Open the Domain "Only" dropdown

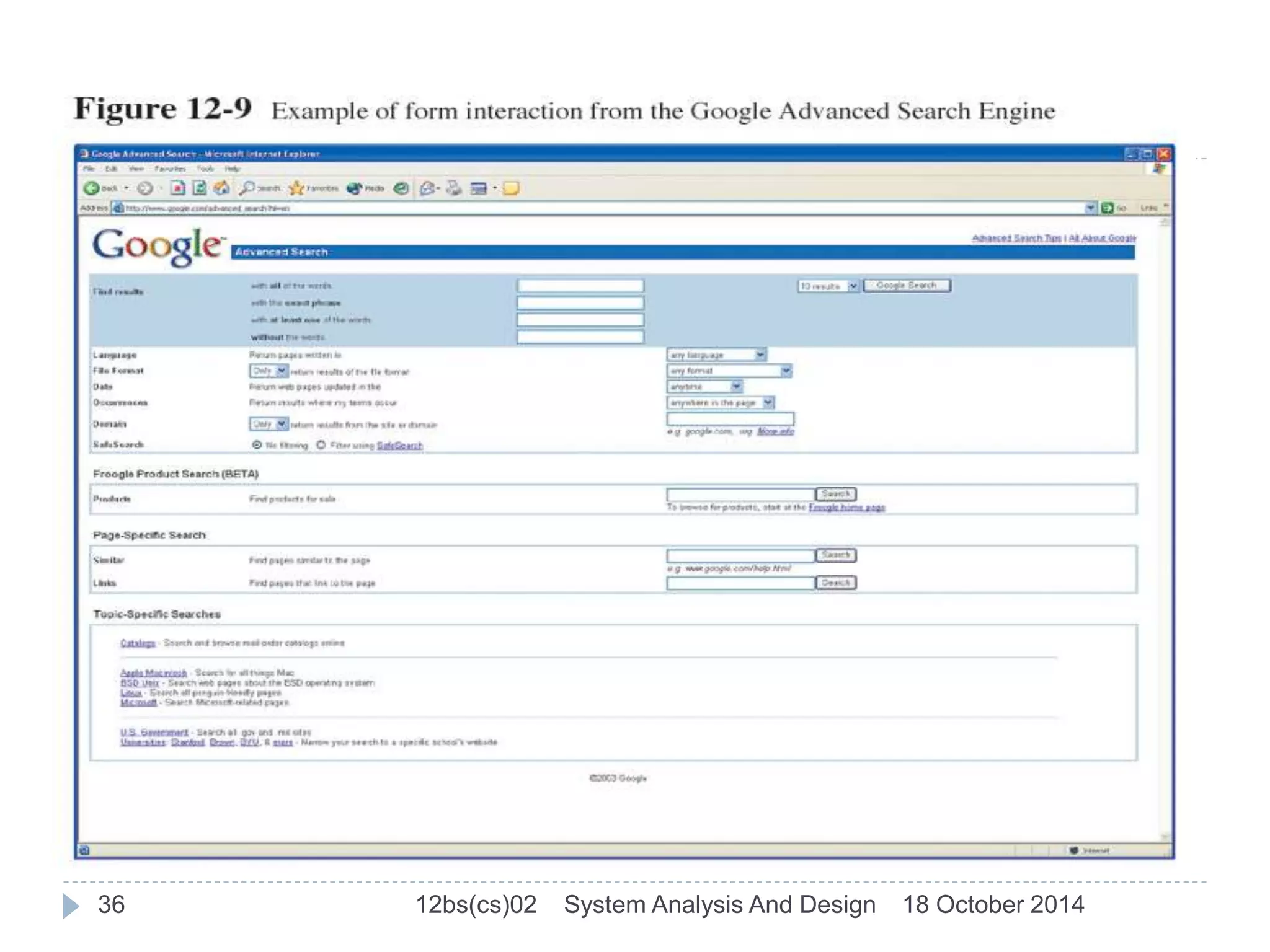[269, 424]
